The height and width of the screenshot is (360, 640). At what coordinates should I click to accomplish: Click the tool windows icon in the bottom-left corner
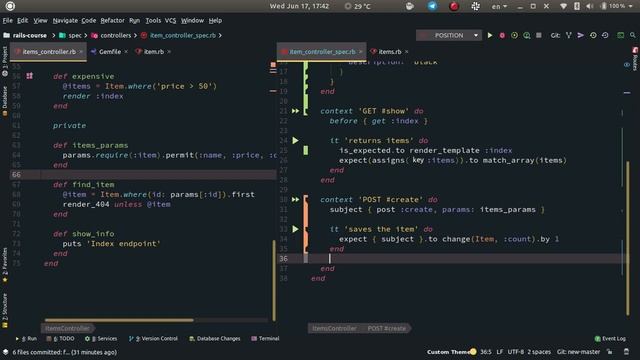tap(5, 352)
